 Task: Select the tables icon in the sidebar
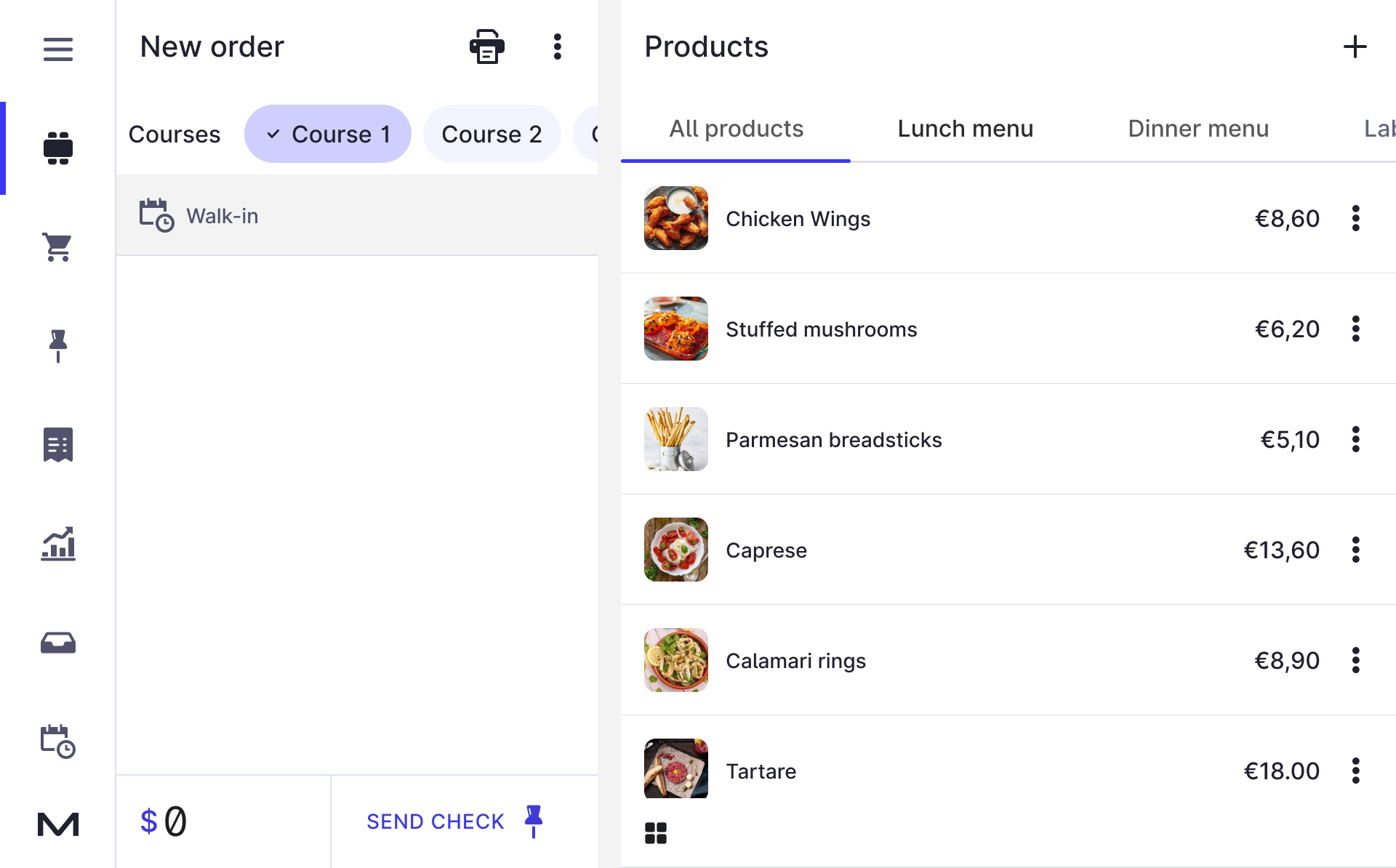57,148
